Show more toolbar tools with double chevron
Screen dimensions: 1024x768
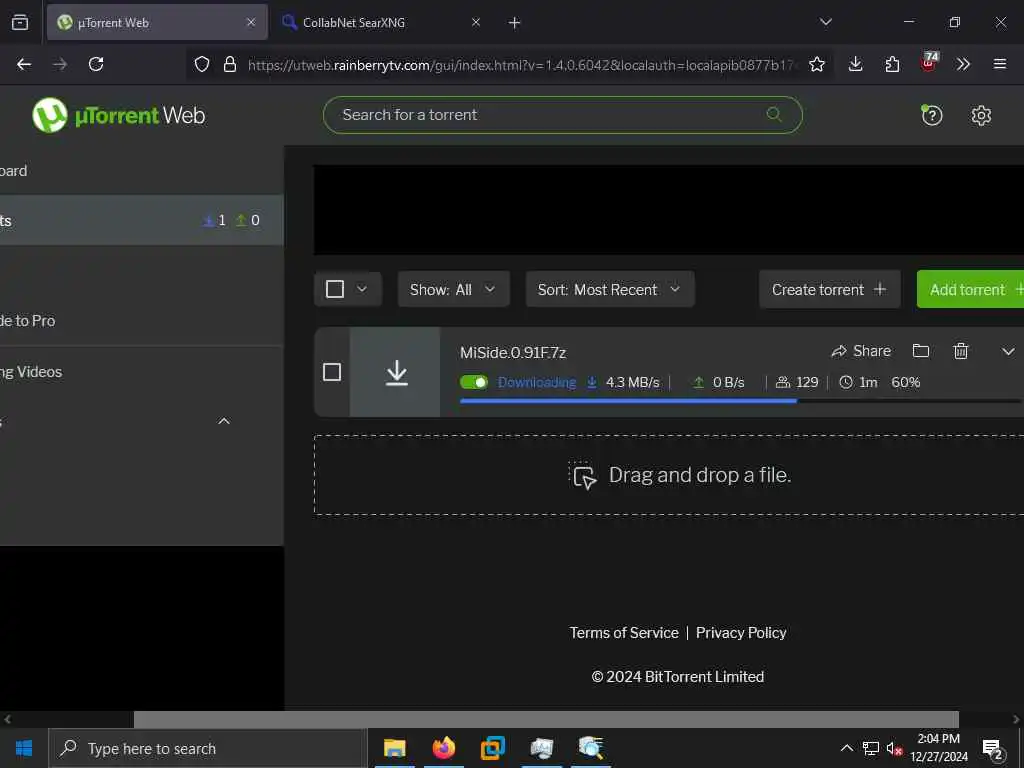(x=963, y=64)
